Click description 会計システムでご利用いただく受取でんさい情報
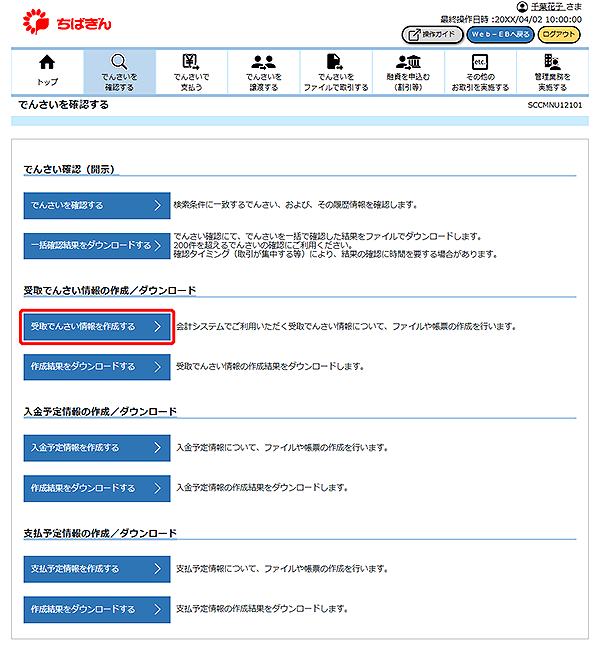 pos(346,327)
